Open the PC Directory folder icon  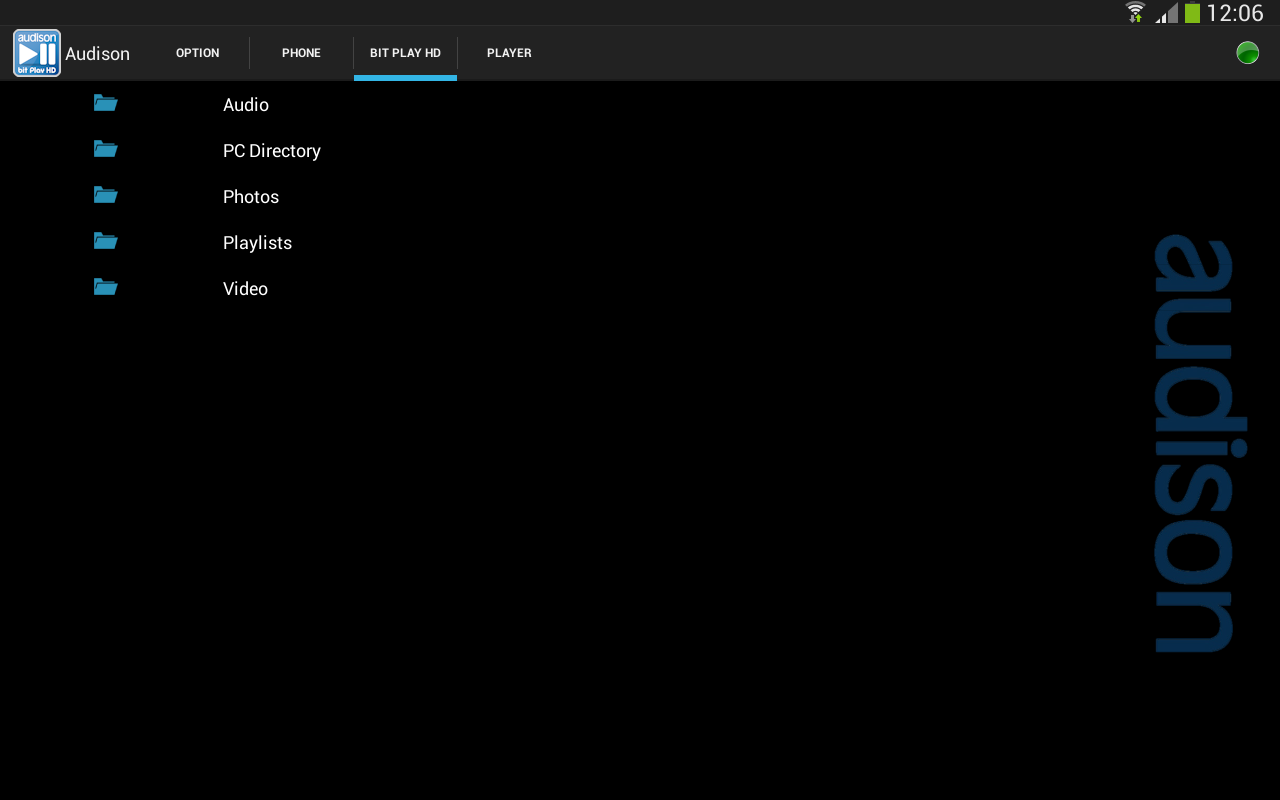pos(106,148)
